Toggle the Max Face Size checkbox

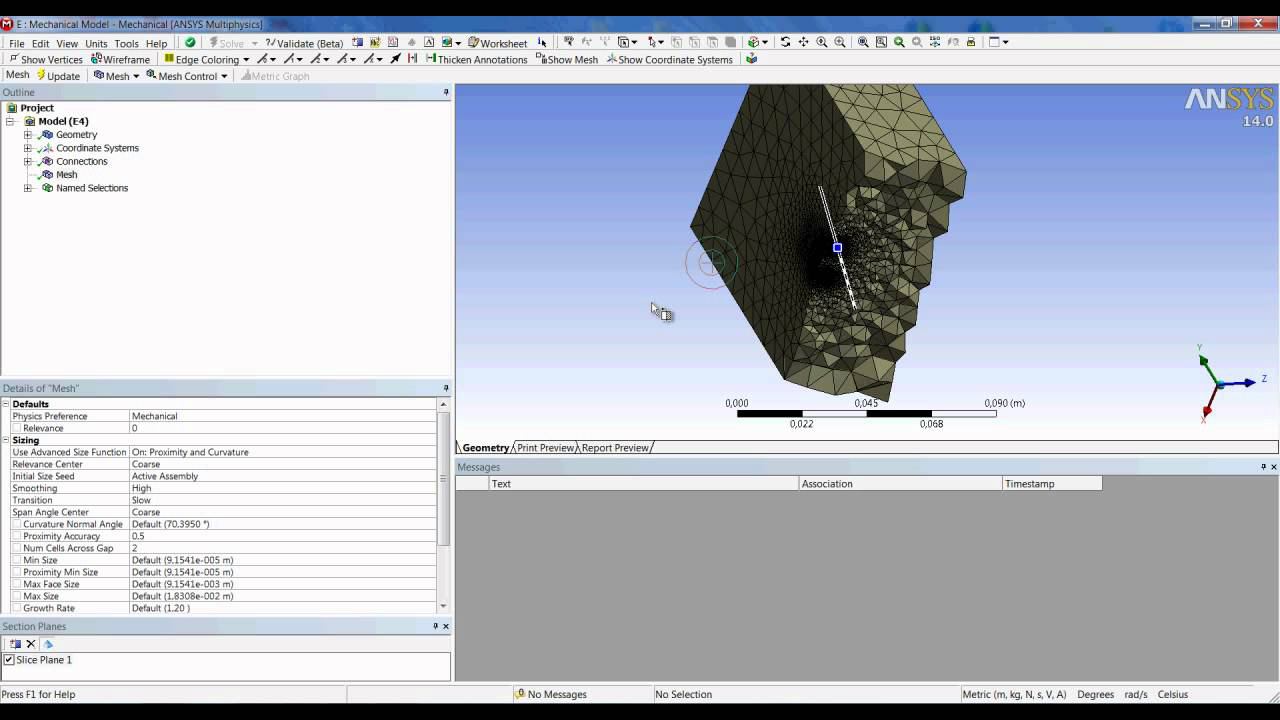(17, 584)
